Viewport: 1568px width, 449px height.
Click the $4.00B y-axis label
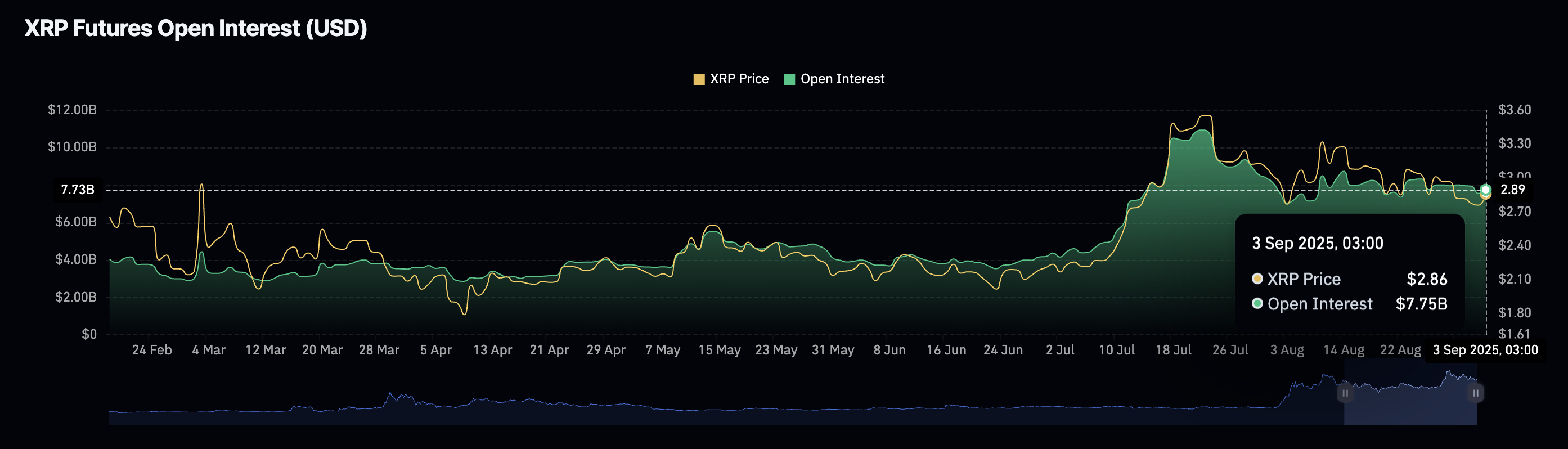76,260
